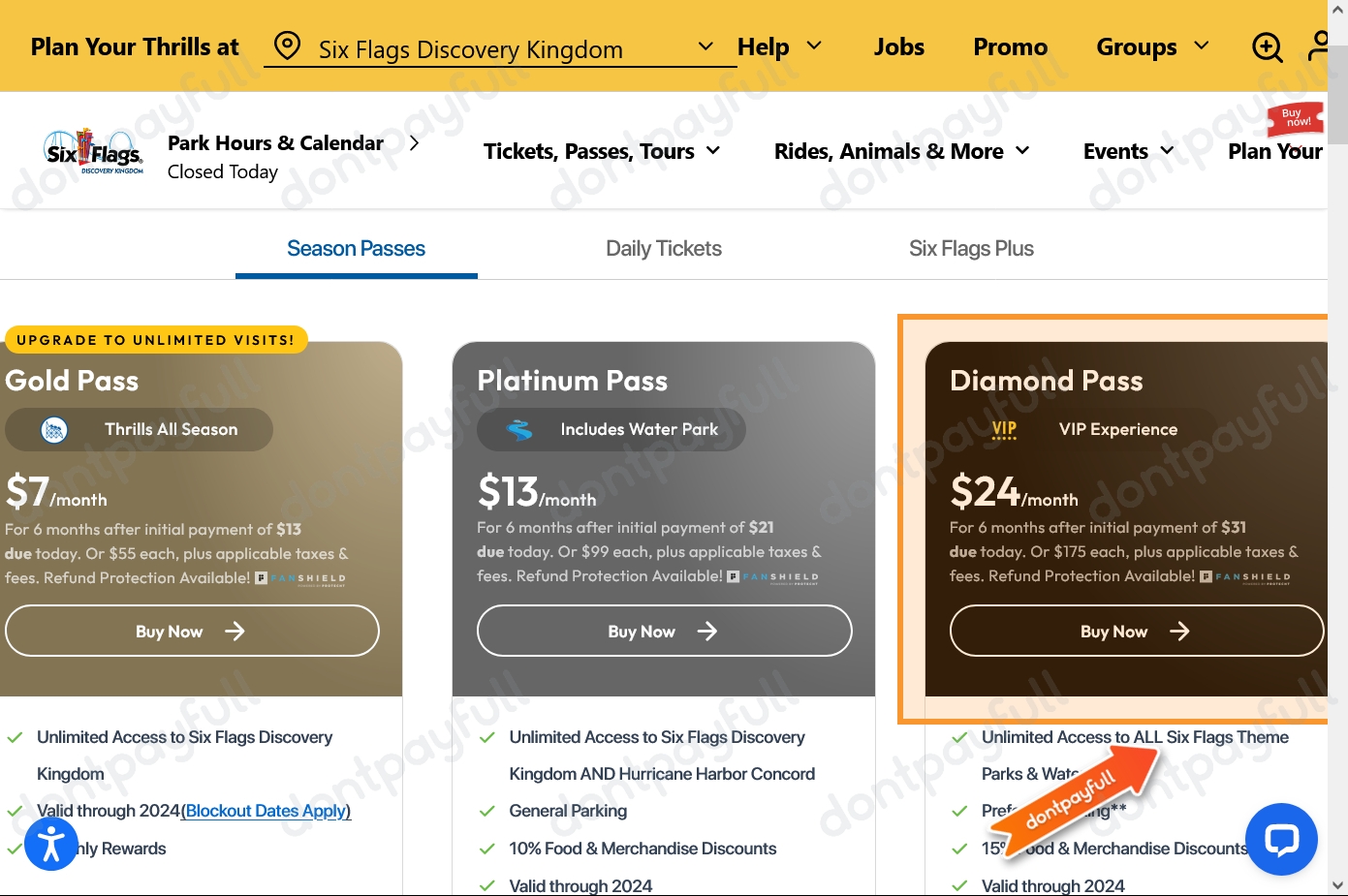Click the Six Flags Discovery Kingdom logo
This screenshot has width=1348, height=896.
tap(92, 150)
